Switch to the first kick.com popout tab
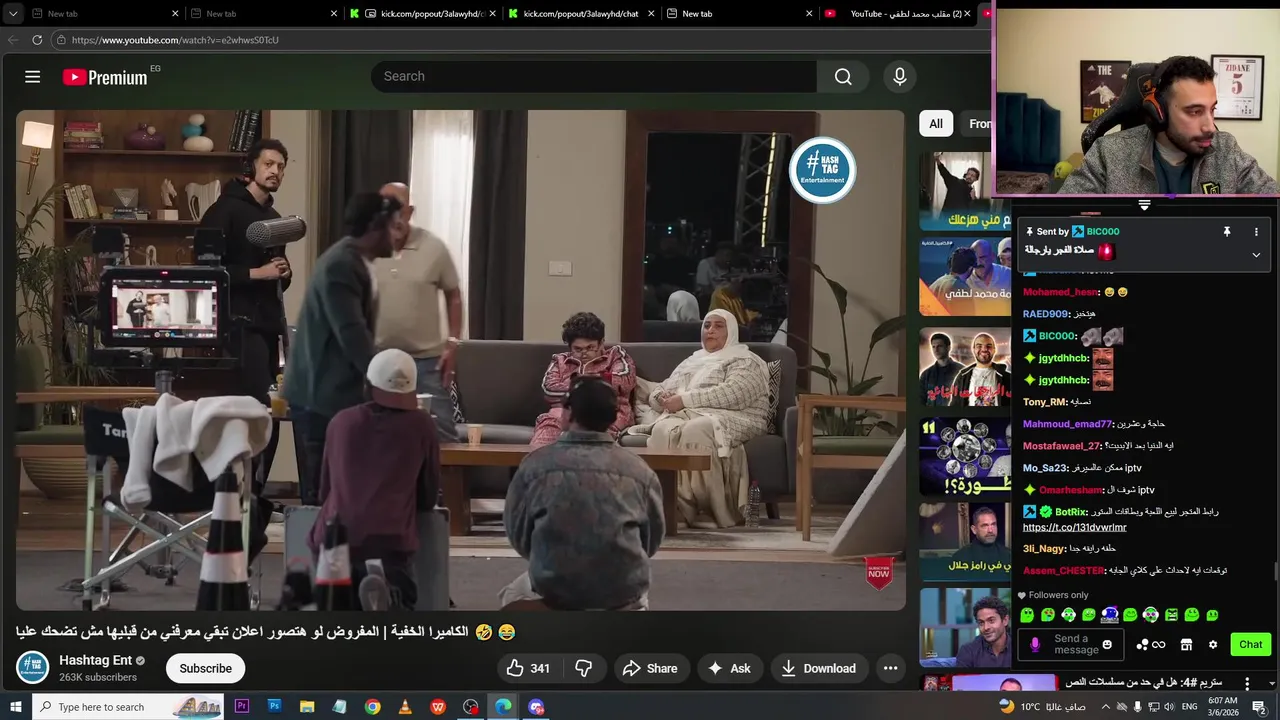The width and height of the screenshot is (1280, 720). point(422,14)
